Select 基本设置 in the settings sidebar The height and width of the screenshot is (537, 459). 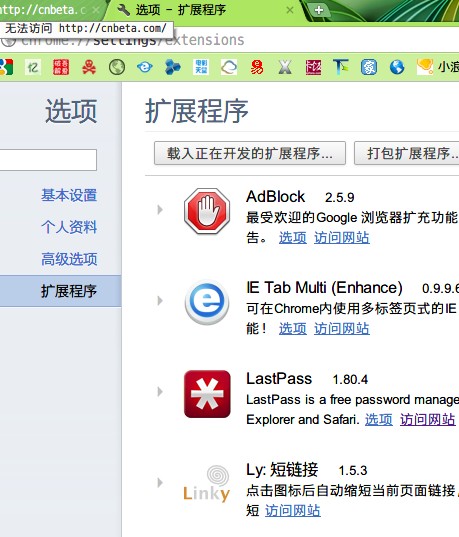(69, 195)
